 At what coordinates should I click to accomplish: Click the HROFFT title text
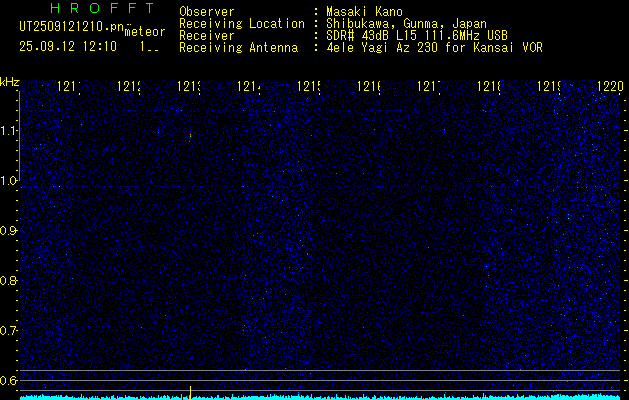pos(103,8)
